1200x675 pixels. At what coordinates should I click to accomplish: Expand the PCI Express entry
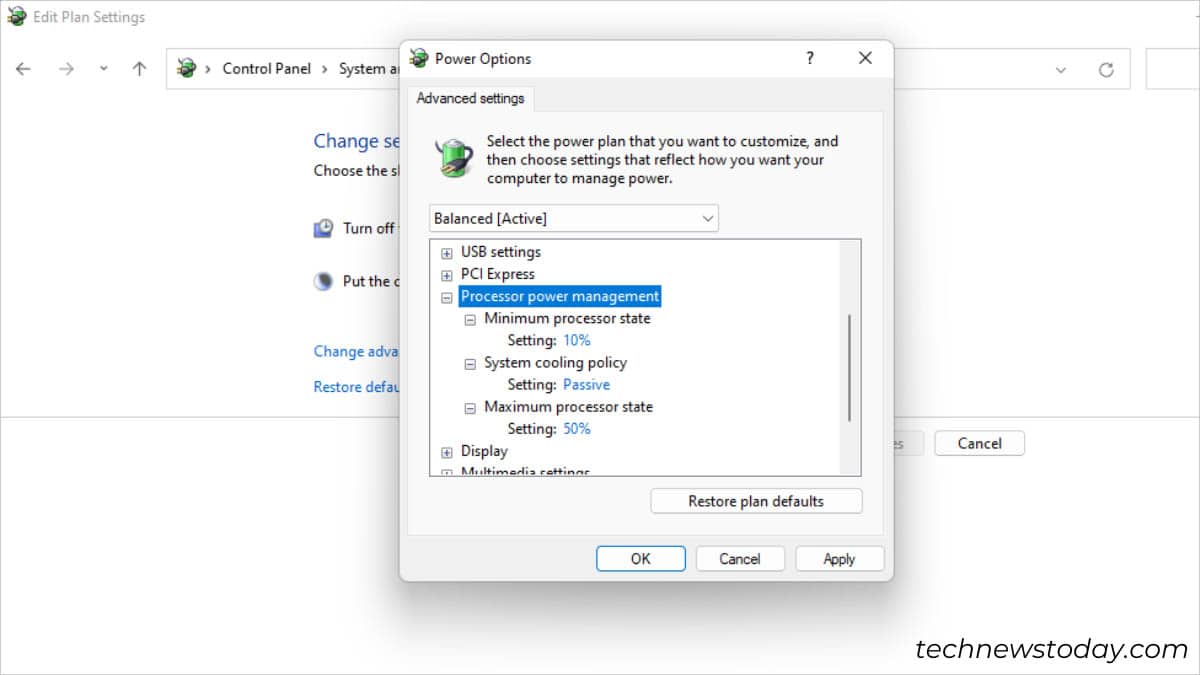tap(446, 274)
